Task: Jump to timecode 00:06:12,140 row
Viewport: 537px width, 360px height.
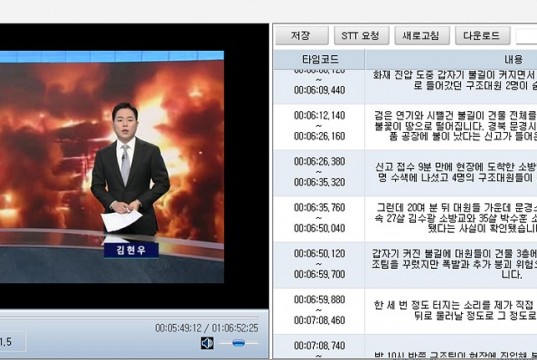Action: (319, 126)
